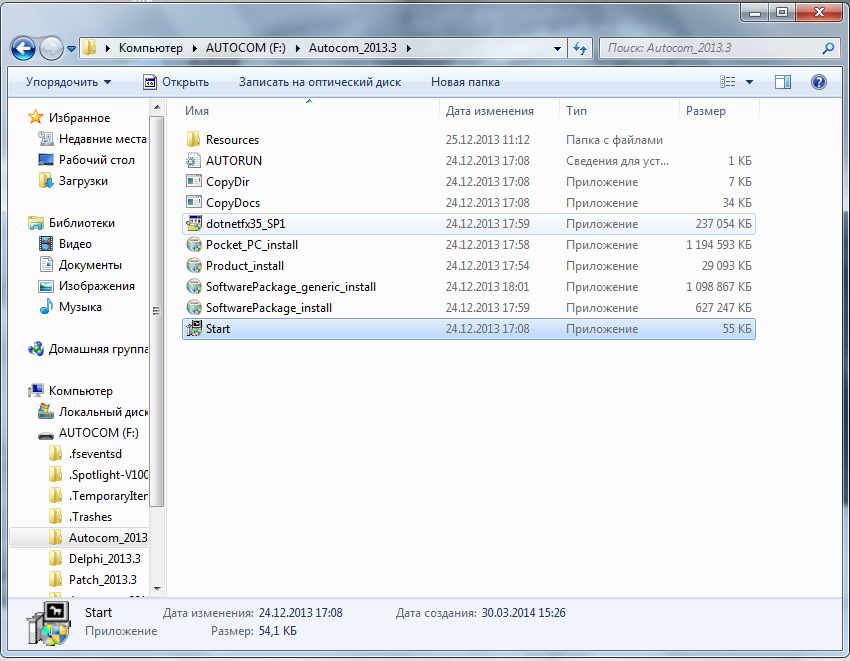Click the Pocket_PC_install disc icon
This screenshot has width=850, height=661.
tap(194, 245)
